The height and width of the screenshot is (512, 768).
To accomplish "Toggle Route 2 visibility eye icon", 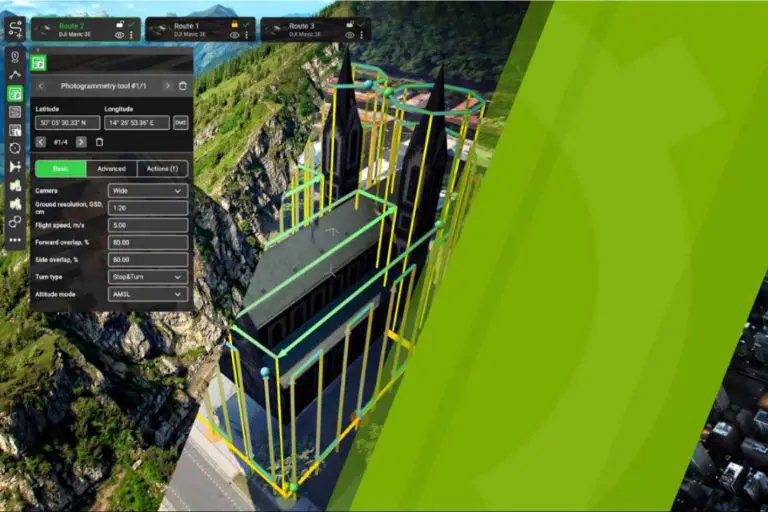I will point(119,35).
